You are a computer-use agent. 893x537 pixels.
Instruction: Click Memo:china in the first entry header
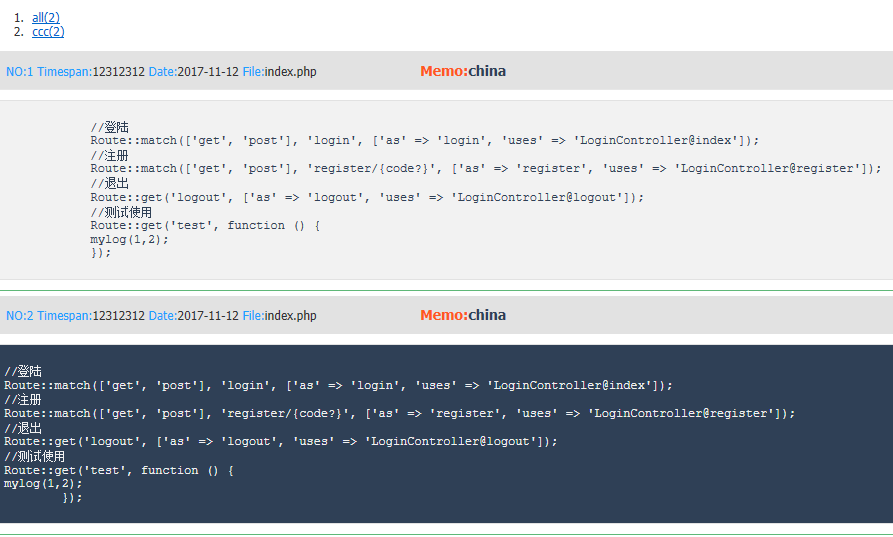[x=463, y=71]
